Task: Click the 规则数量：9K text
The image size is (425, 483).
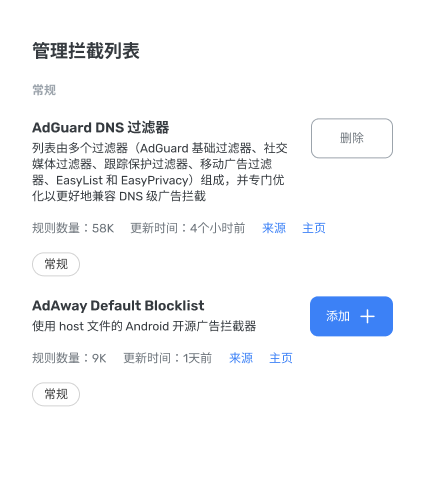Action: pos(69,358)
